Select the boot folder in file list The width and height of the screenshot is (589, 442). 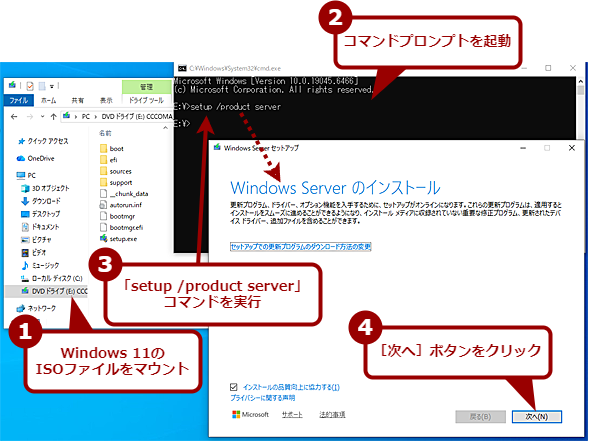pos(112,148)
